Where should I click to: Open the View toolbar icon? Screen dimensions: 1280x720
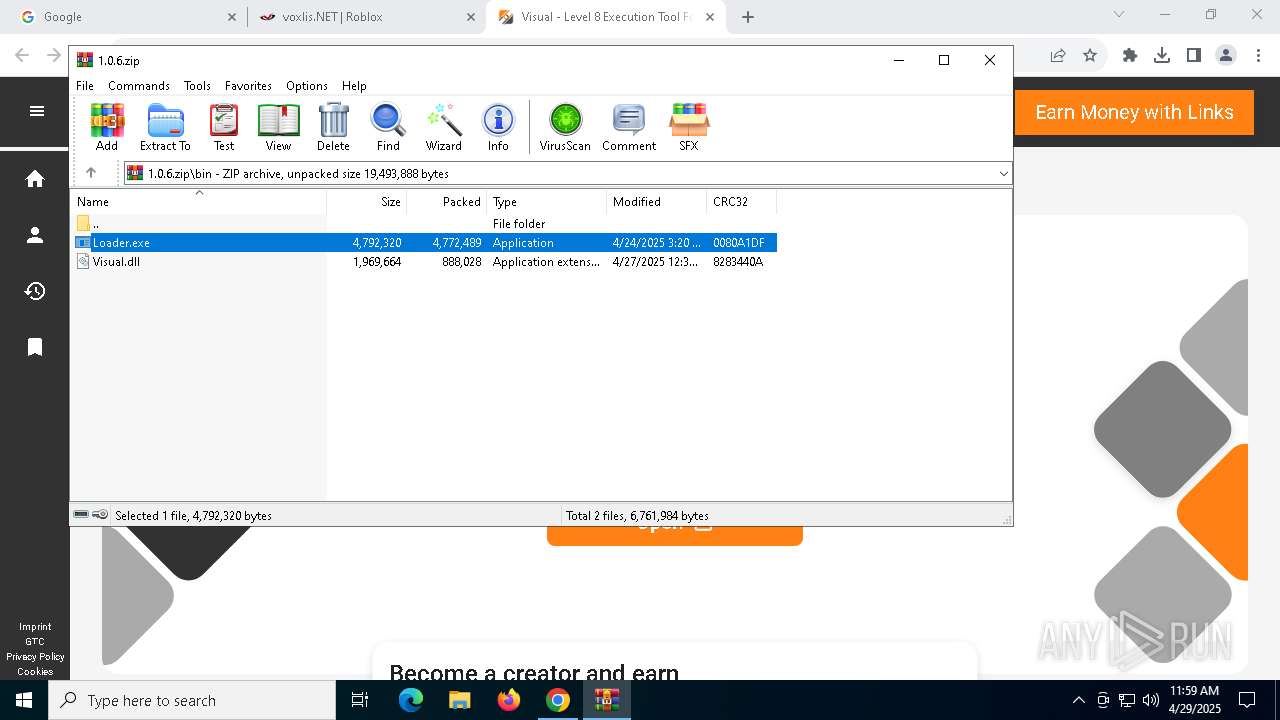(x=278, y=127)
